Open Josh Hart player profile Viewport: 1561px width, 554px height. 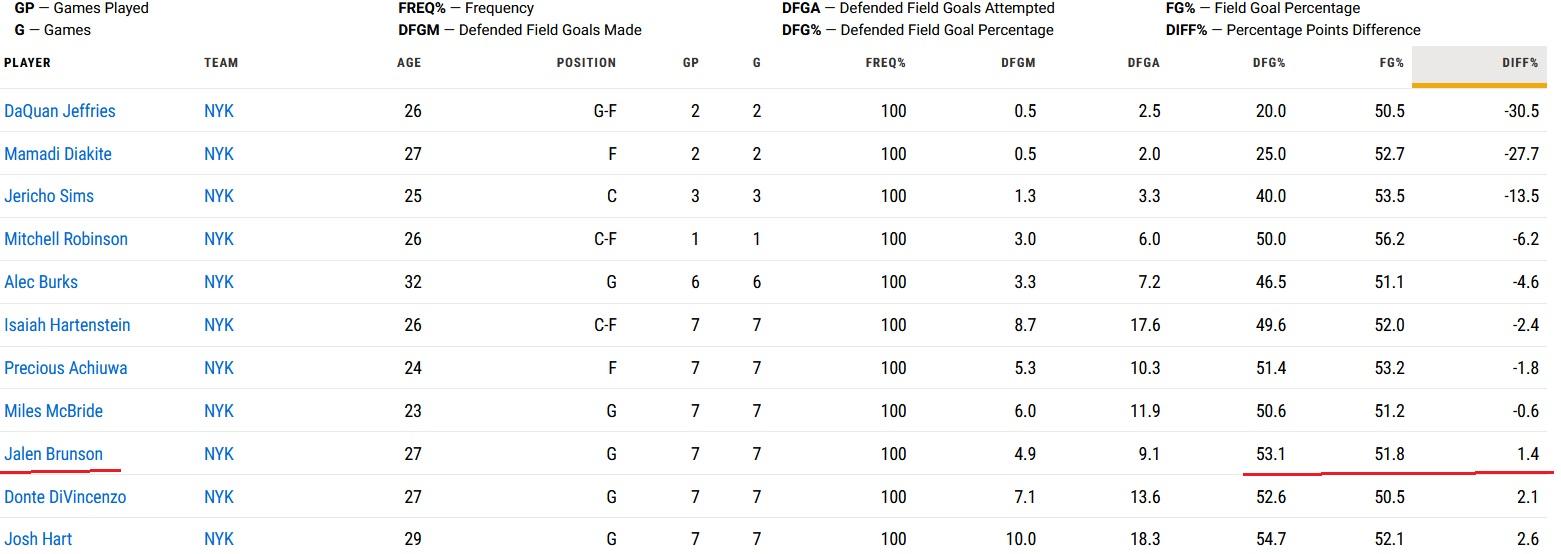[x=38, y=539]
